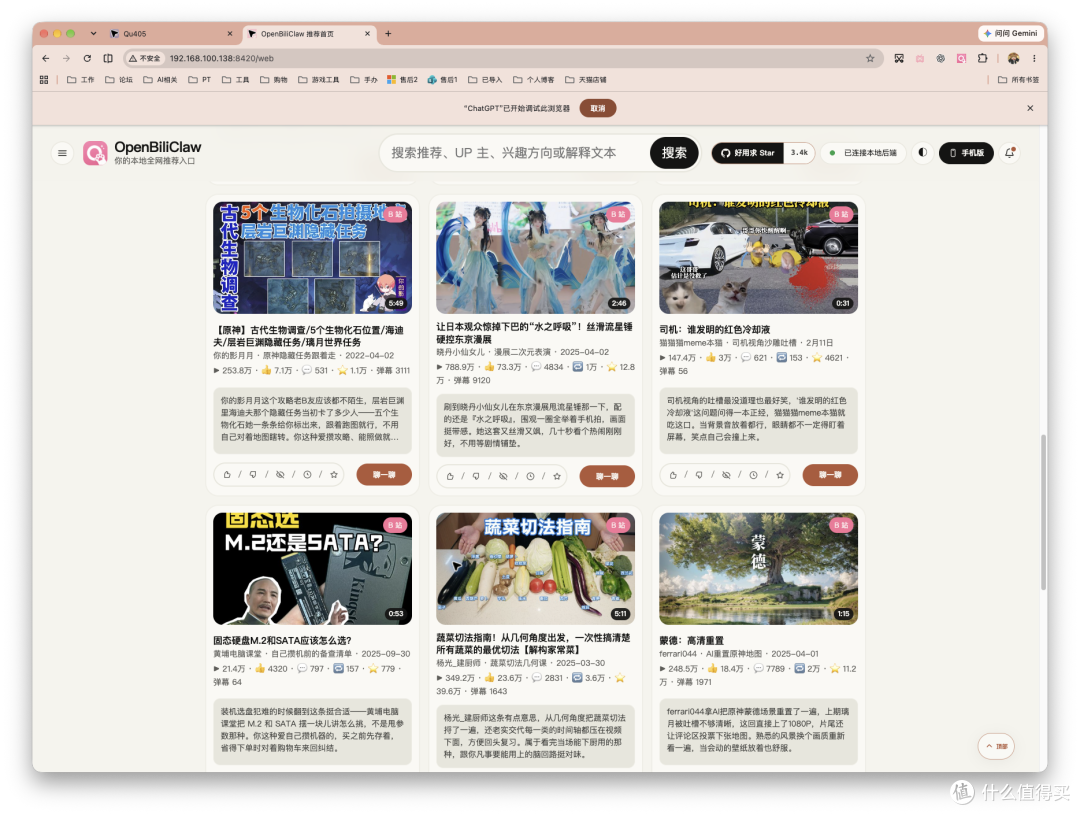
Task: Click the page vertical scrollbar
Action: (x=1043, y=512)
